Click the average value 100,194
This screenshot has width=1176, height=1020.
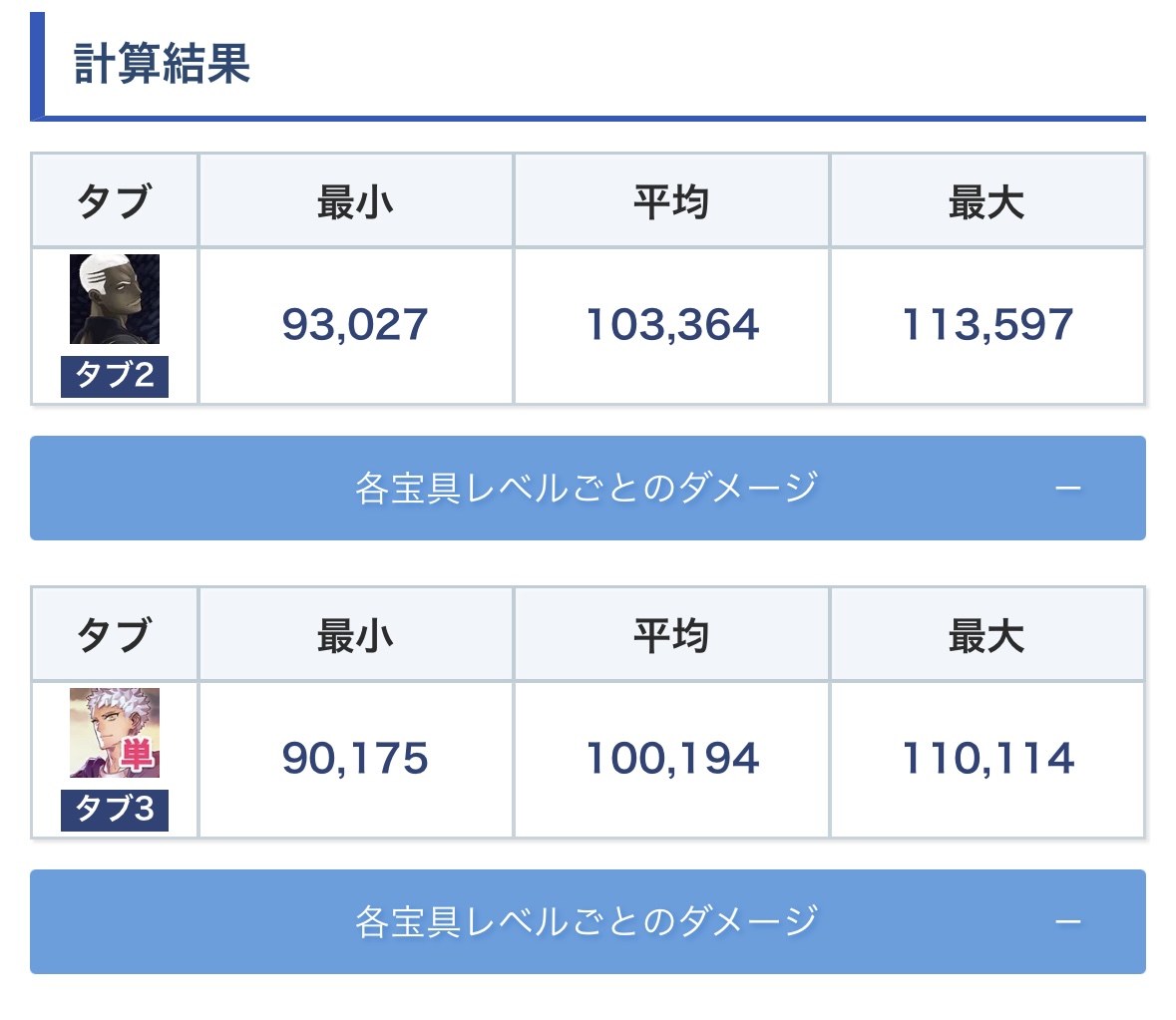point(672,759)
